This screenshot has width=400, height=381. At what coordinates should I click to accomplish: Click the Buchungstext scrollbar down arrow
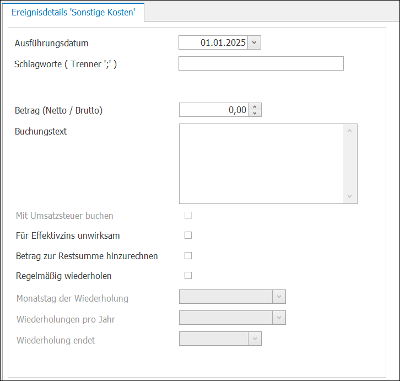pos(350,196)
